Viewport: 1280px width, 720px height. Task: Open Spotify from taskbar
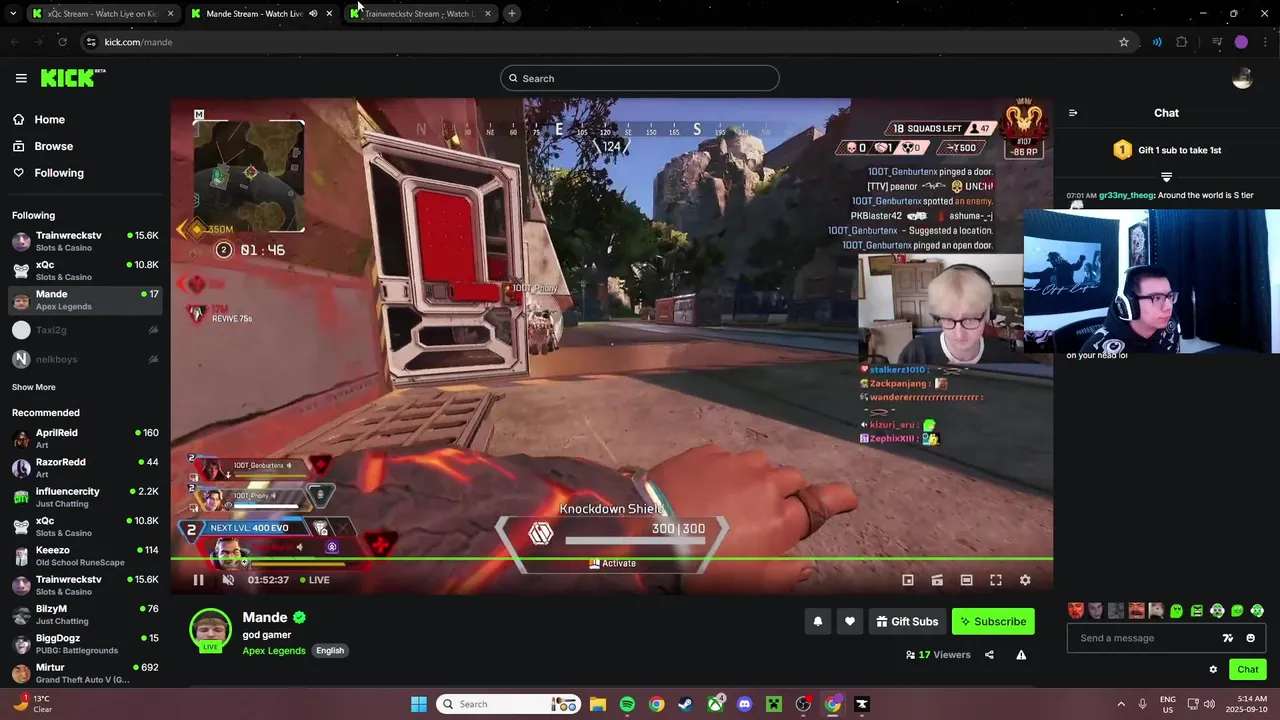point(627,704)
